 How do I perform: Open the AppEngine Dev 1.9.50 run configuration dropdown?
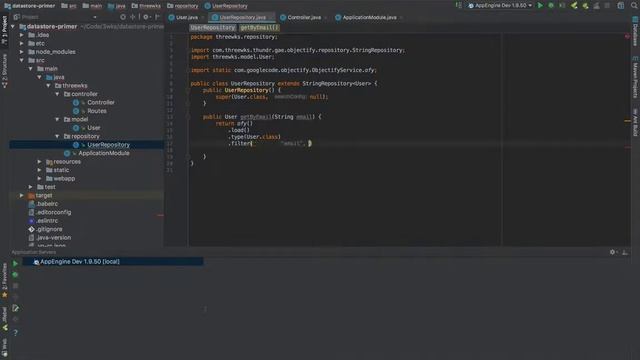pos(500,6)
